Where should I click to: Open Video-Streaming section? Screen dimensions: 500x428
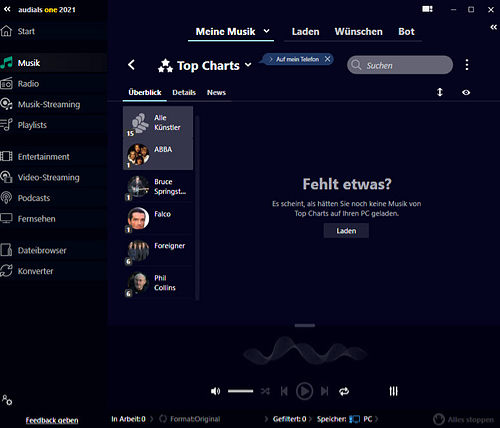53,177
